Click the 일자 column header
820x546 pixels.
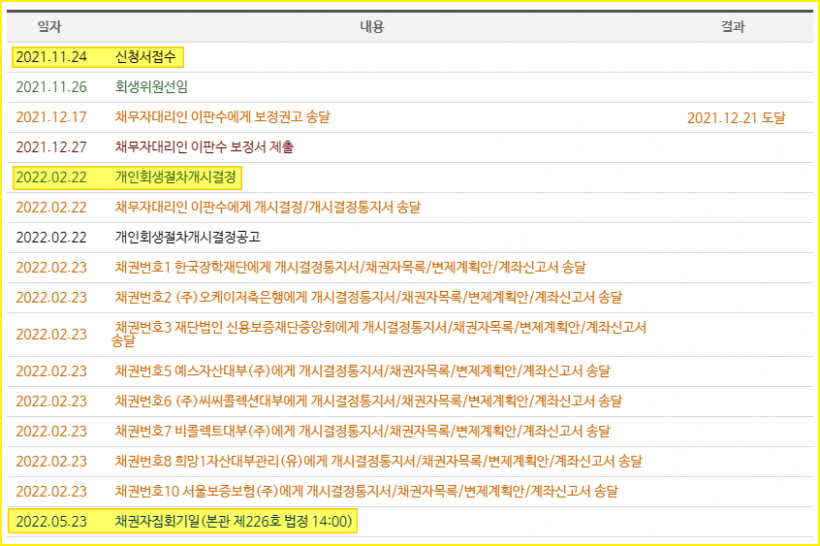(x=49, y=27)
